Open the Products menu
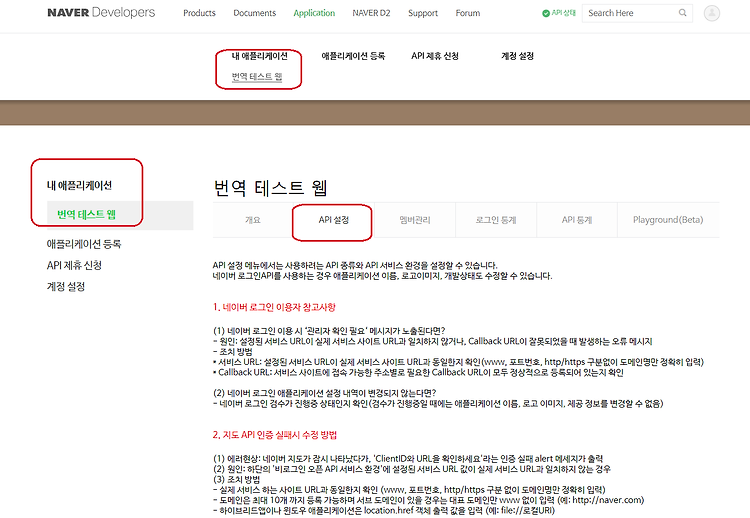This screenshot has width=750, height=518. tap(199, 13)
